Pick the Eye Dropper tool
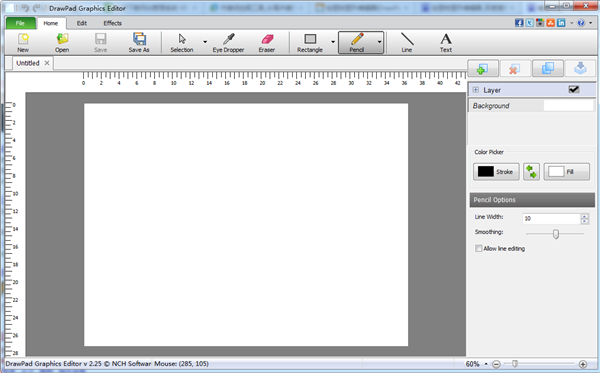 pos(228,42)
